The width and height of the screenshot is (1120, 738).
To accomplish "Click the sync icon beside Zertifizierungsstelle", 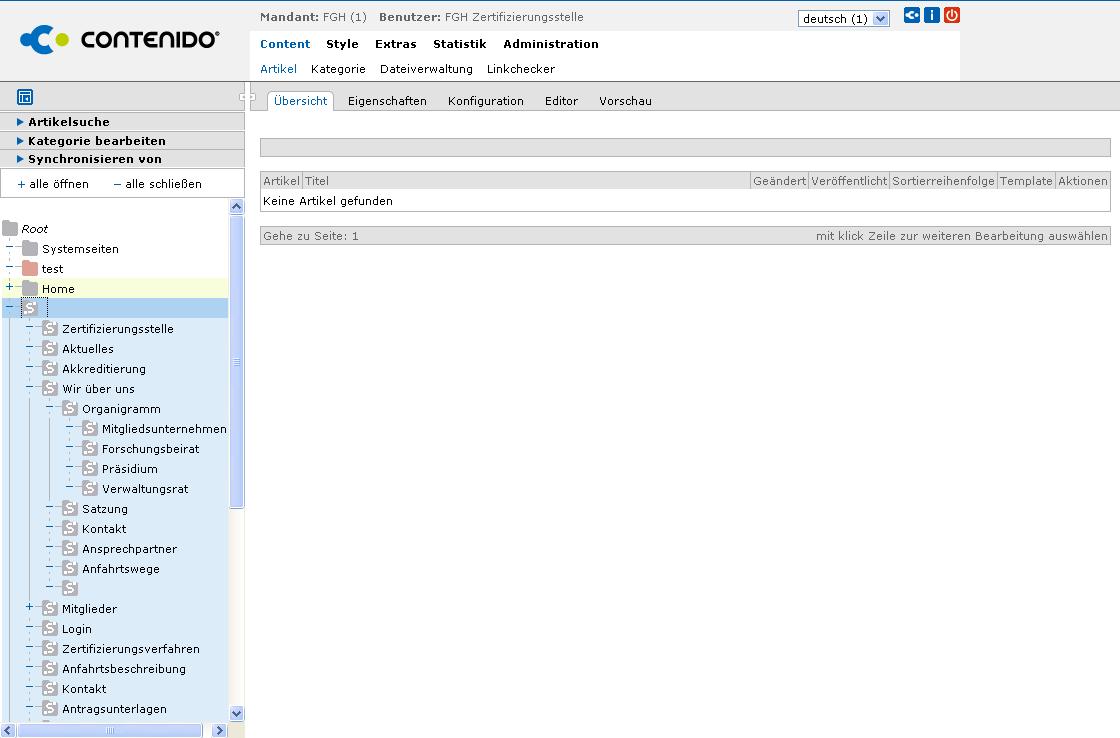I will [x=50, y=329].
